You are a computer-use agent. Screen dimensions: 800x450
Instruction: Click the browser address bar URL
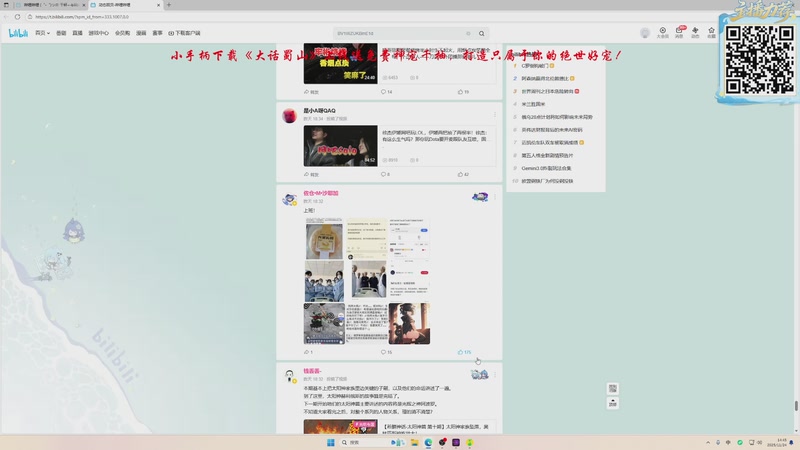coord(82,17)
